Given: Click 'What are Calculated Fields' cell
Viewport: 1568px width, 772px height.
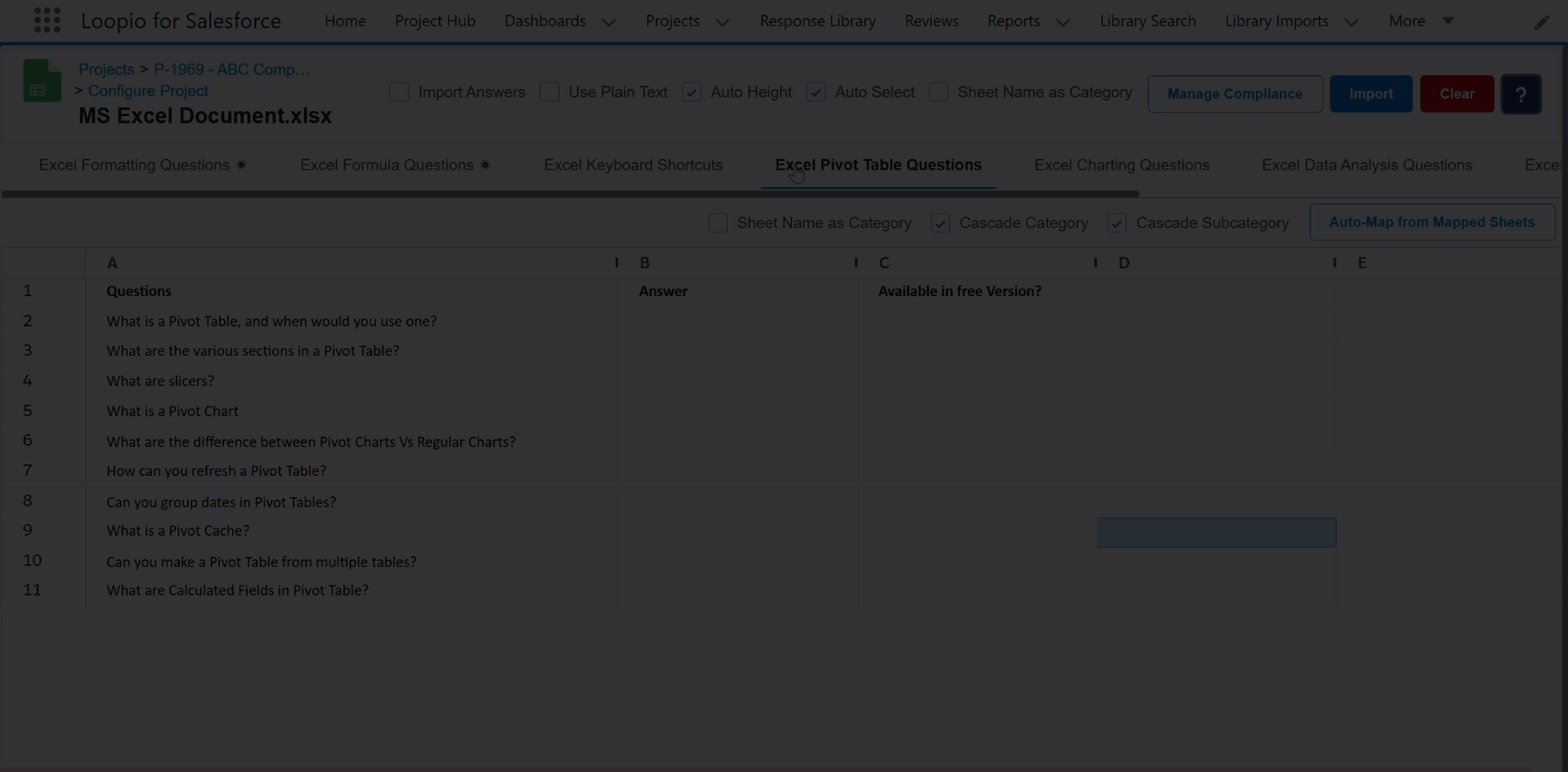Looking at the screenshot, I should point(352,590).
